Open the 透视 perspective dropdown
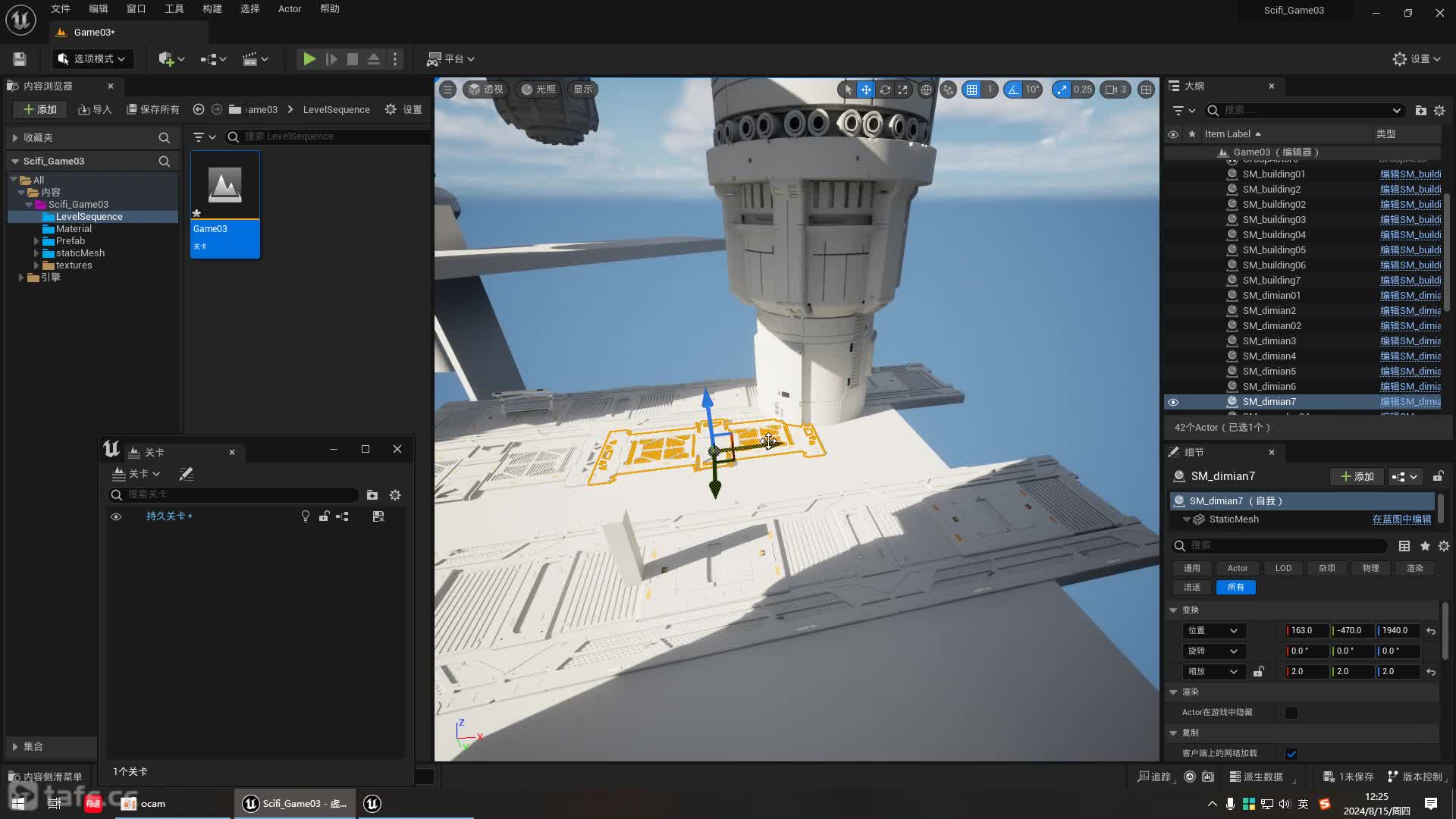1456x819 pixels. (485, 89)
